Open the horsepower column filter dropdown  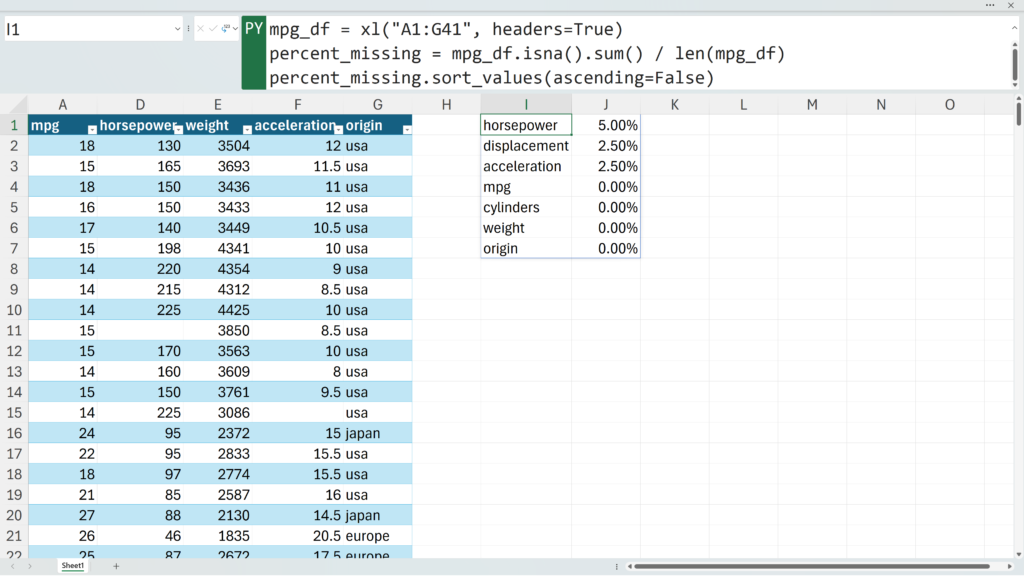coord(178,128)
